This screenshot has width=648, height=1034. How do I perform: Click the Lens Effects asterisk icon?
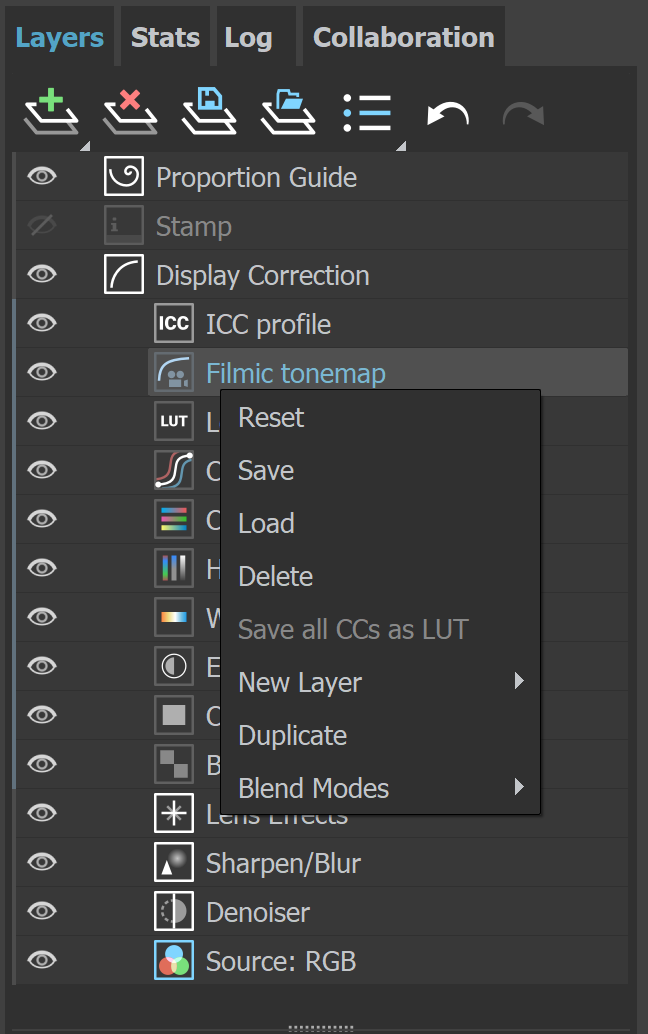173,812
